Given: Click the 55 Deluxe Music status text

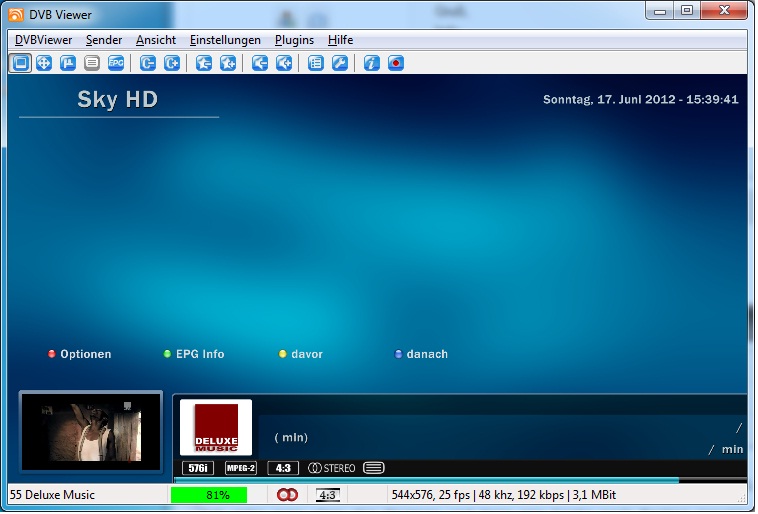Looking at the screenshot, I should pos(52,495).
